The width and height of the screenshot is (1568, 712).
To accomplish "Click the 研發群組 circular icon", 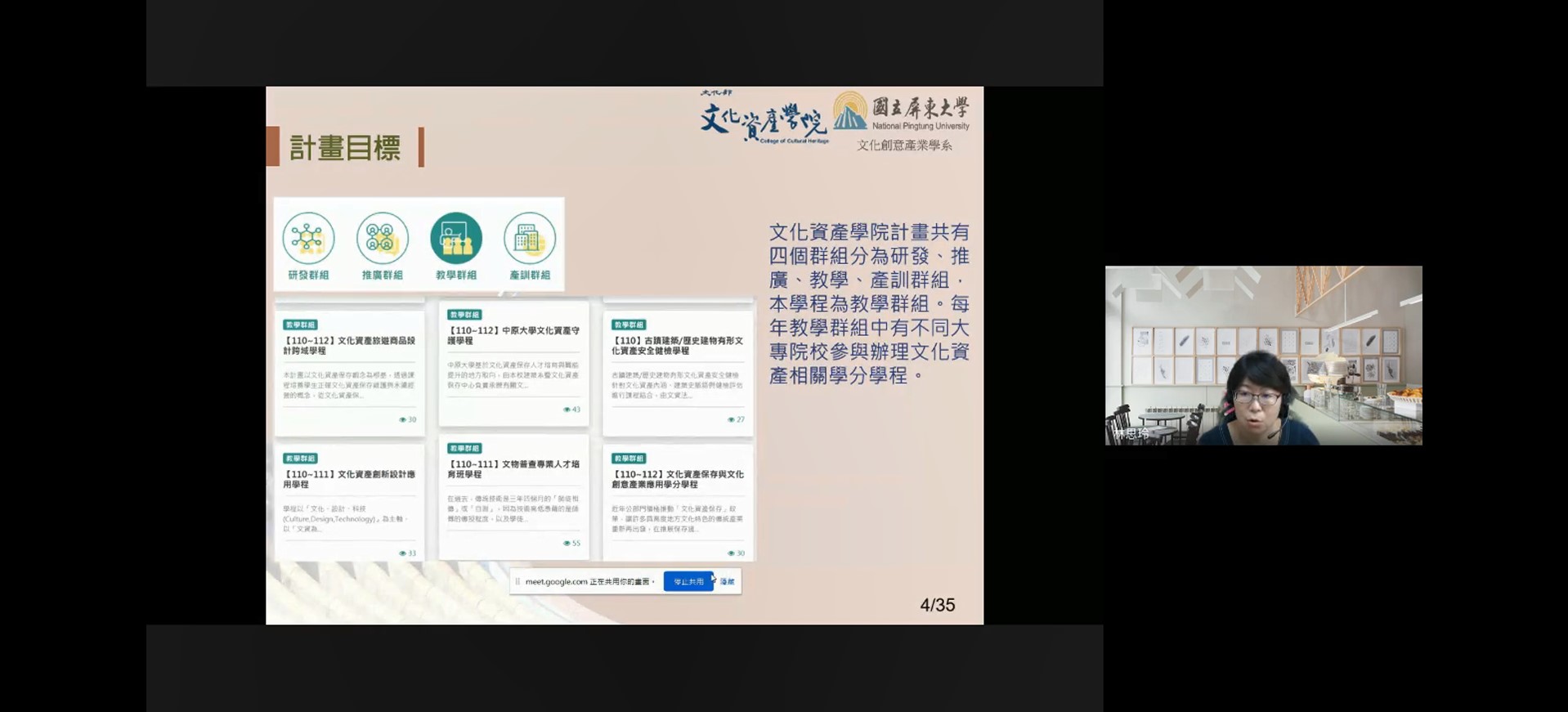I will pyautogui.click(x=308, y=239).
